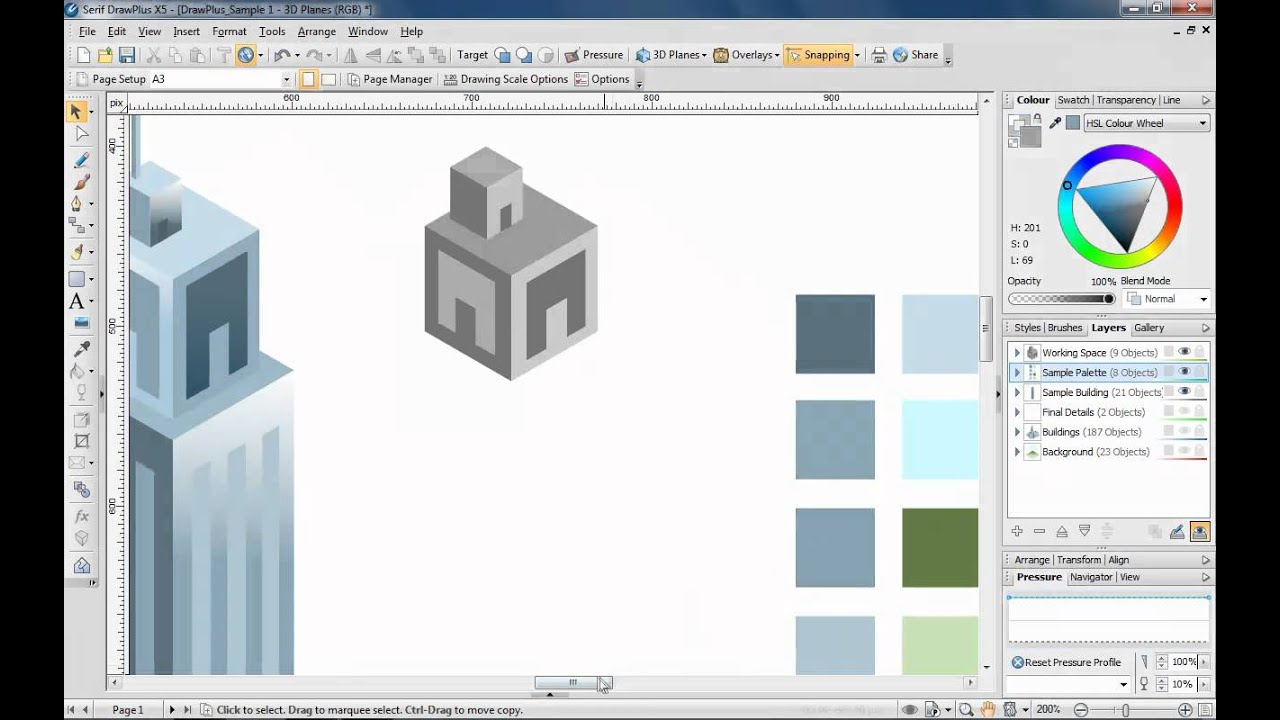The image size is (1280, 720).
Task: Select the Crop tool
Action: pyautogui.click(x=81, y=441)
